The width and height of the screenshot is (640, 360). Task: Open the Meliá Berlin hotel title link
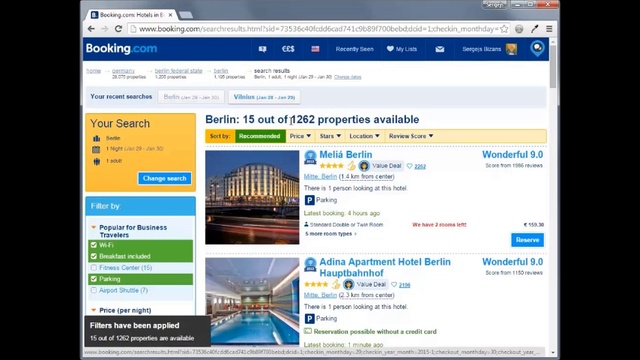coord(346,155)
